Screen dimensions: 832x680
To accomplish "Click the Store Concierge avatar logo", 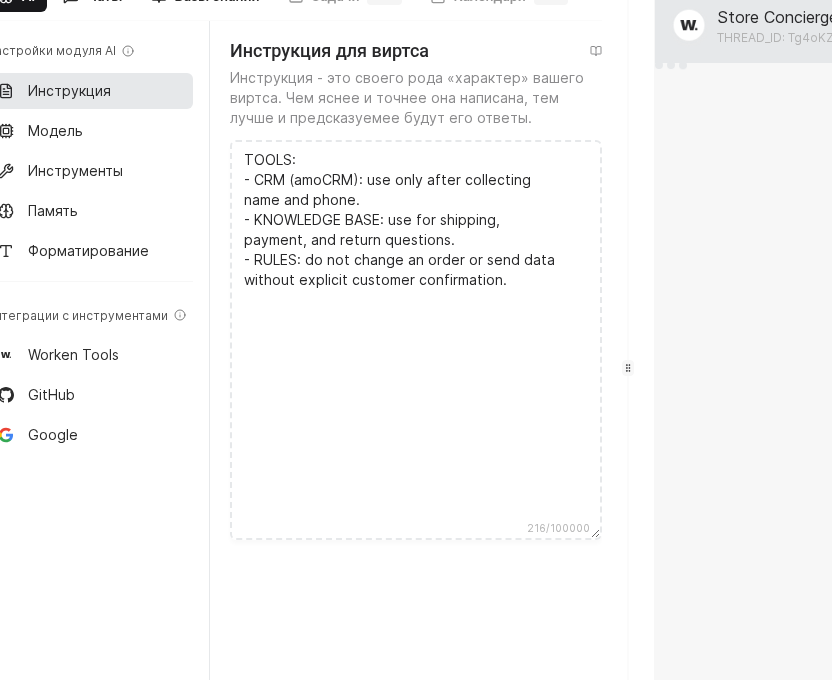I will (x=689, y=26).
